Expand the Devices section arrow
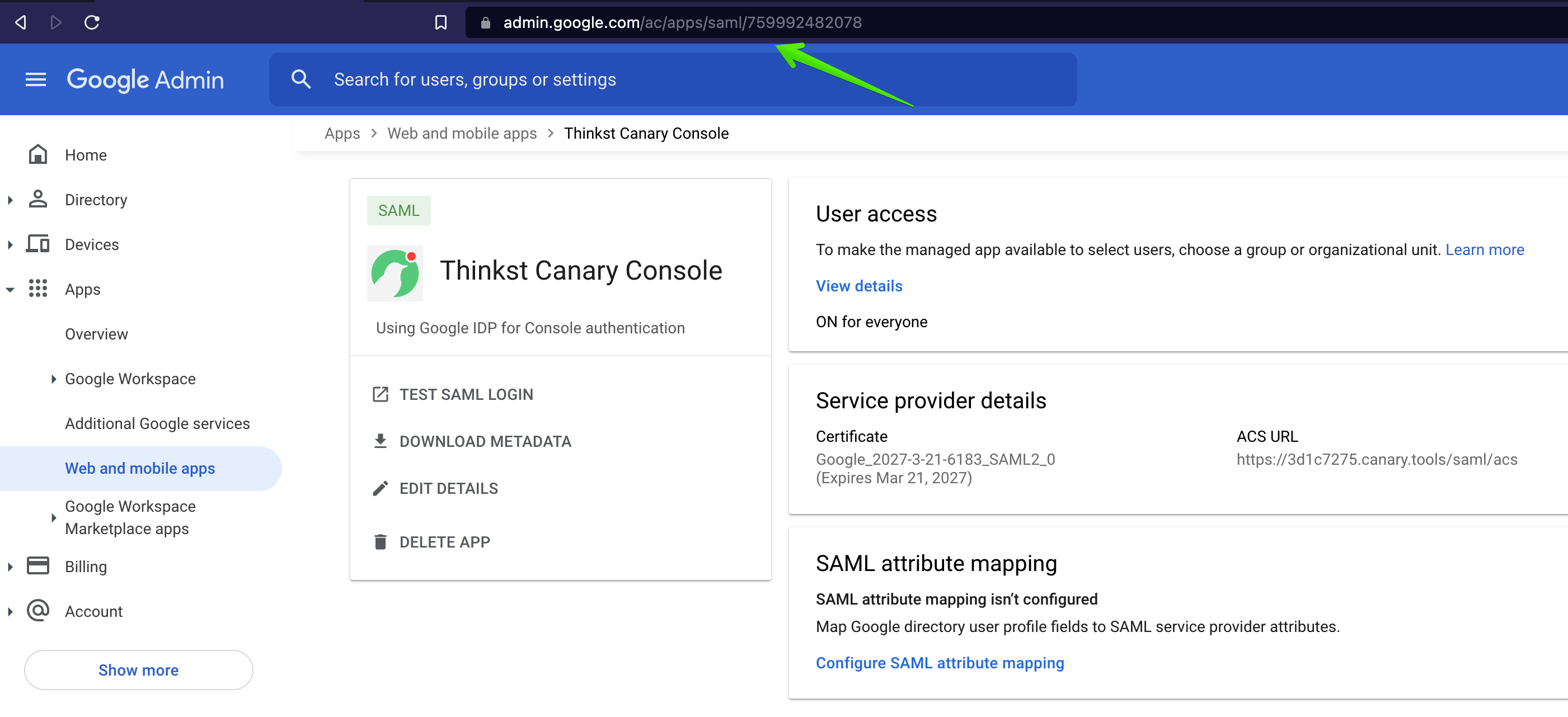1568x717 pixels. tap(10, 244)
